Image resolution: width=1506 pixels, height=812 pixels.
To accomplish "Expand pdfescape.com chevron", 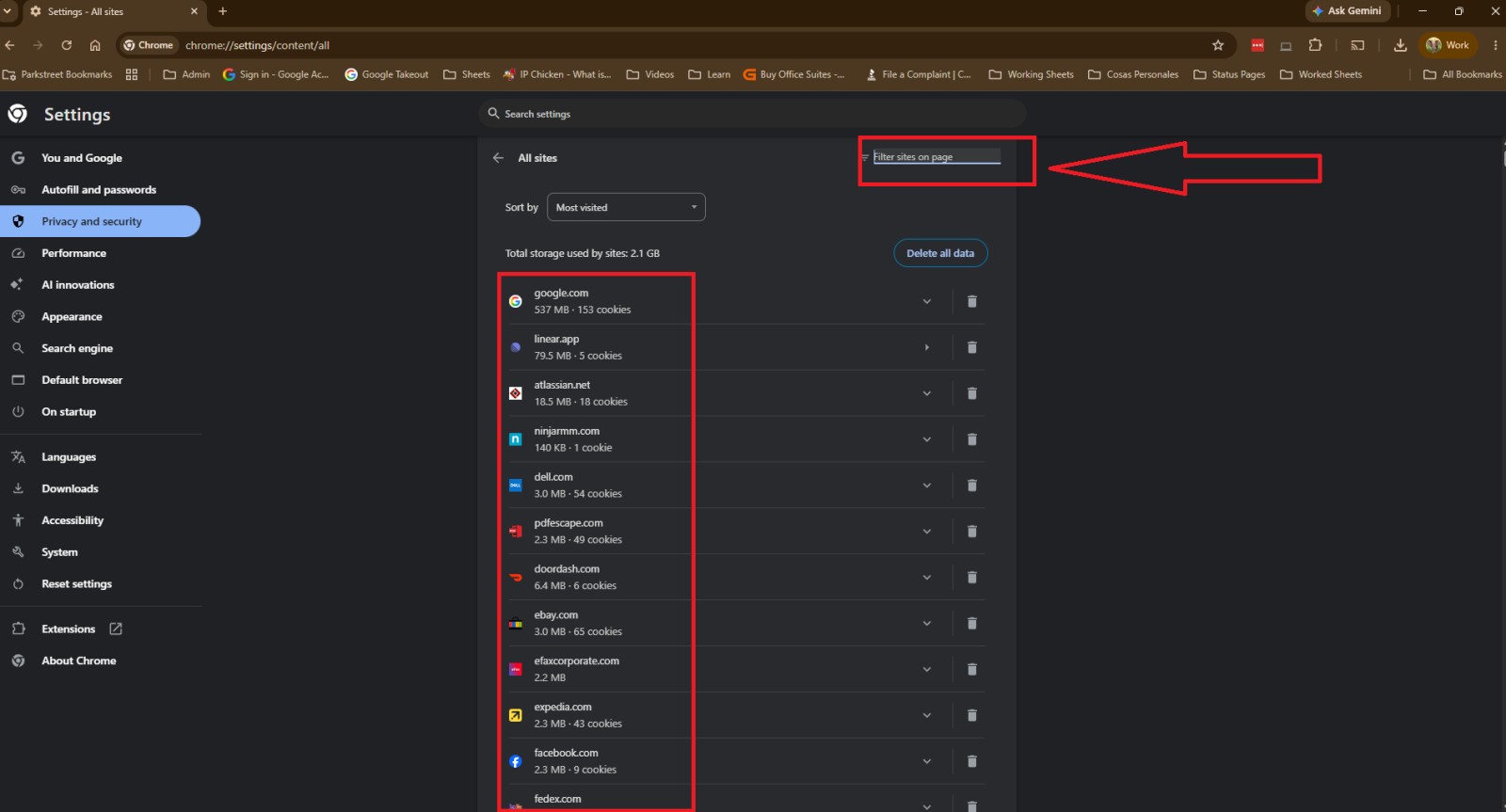I will [x=927, y=532].
